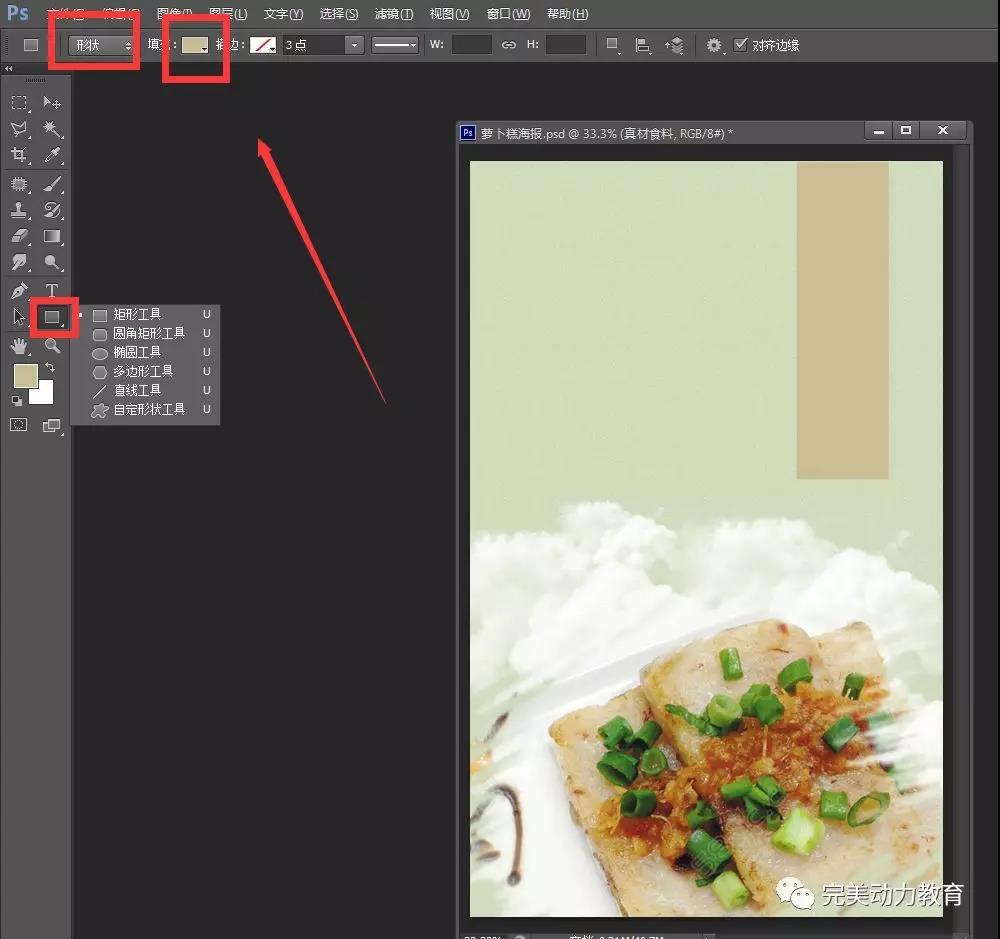Select the Hand tool

coord(19,346)
